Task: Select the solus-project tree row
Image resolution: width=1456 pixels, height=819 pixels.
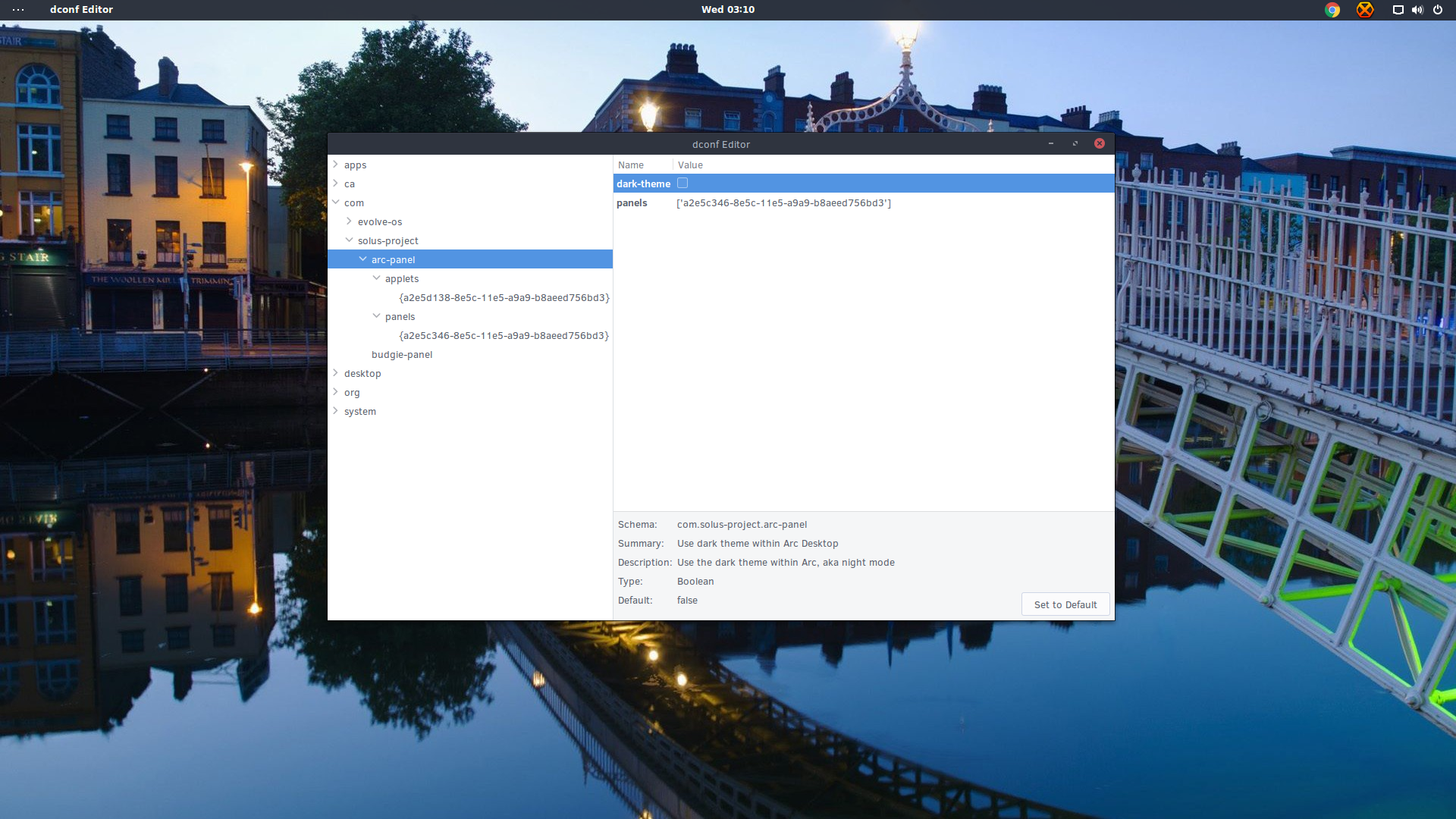Action: (470, 240)
